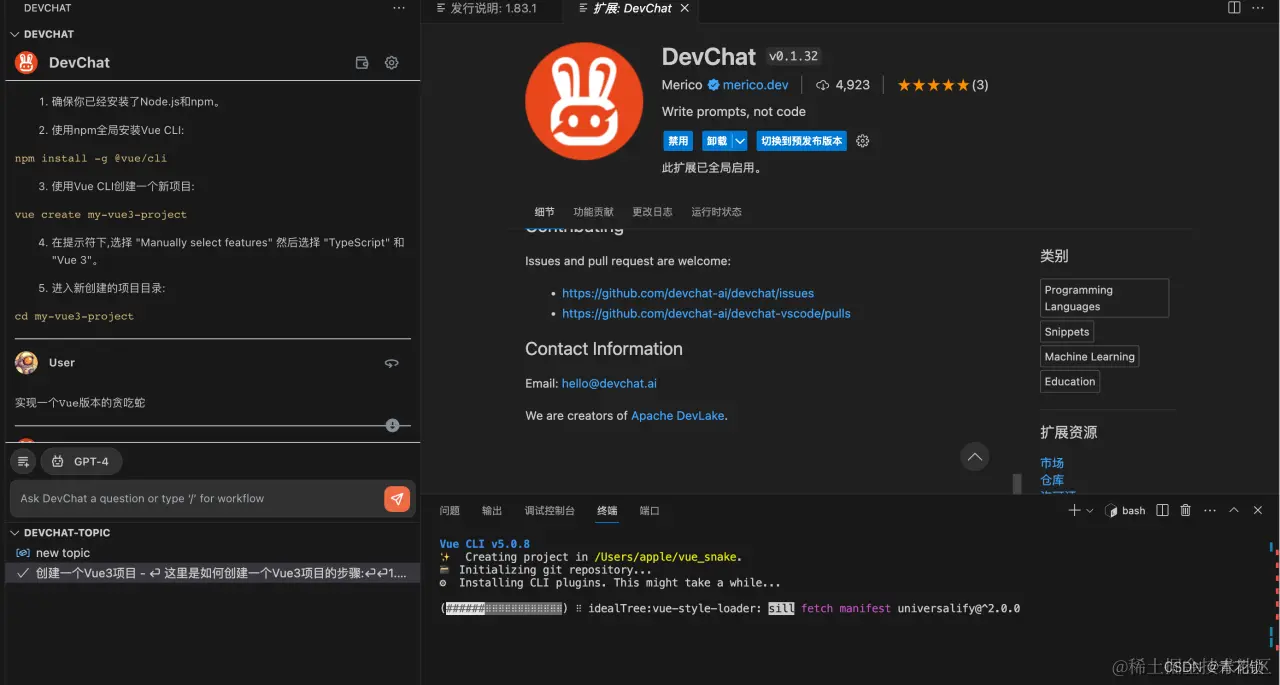Open the DevChat balance wallet icon
Image resolution: width=1280 pixels, height=685 pixels.
[362, 62]
